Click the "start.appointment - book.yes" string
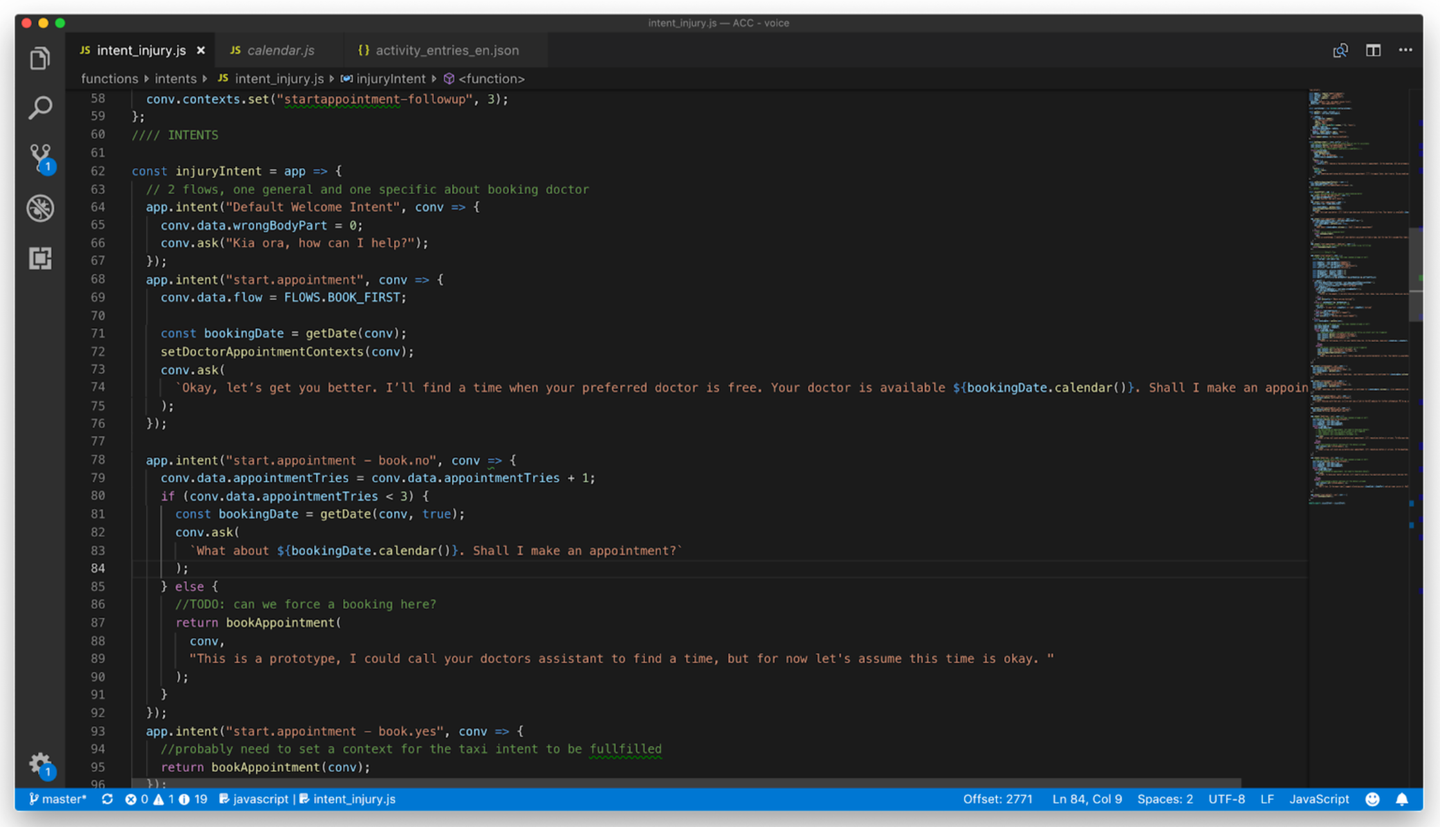This screenshot has width=1440, height=827. coord(335,731)
